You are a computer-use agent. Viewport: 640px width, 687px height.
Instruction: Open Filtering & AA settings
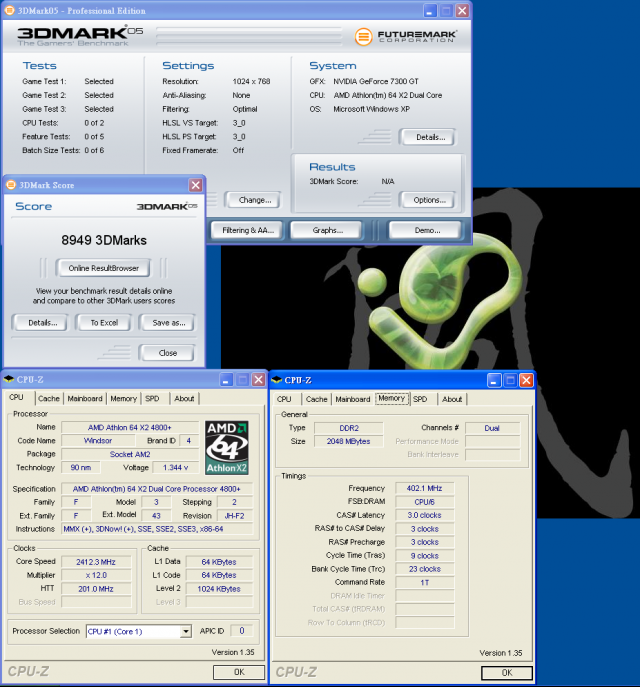pyautogui.click(x=248, y=230)
